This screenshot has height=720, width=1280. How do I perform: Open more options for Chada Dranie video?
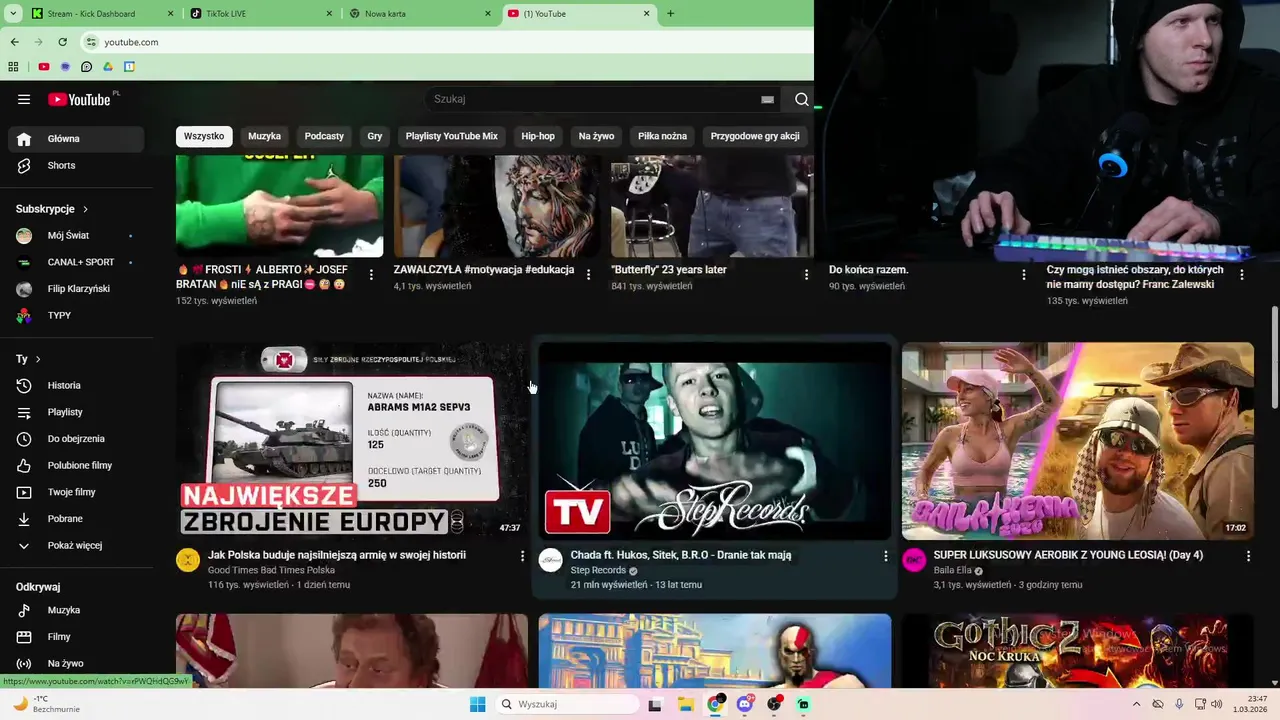coord(885,556)
